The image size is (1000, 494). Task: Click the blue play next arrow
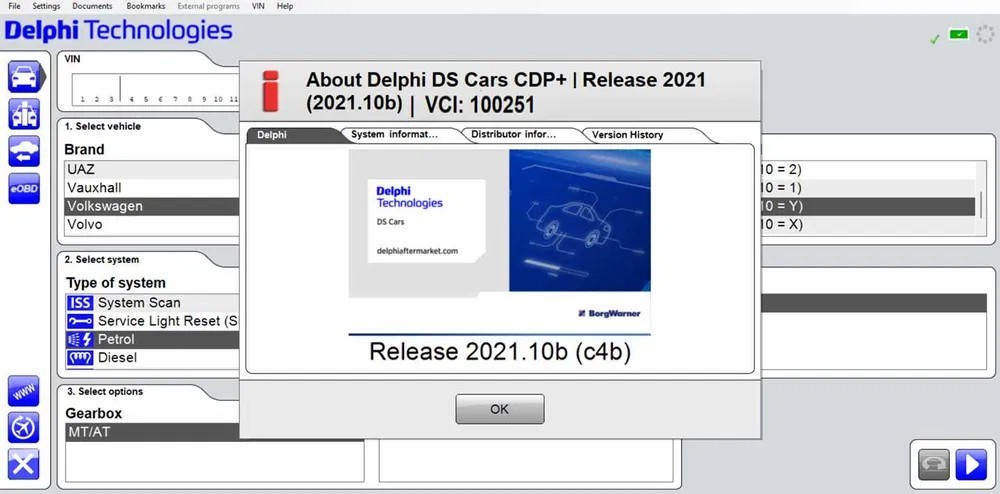pyautogui.click(x=971, y=465)
